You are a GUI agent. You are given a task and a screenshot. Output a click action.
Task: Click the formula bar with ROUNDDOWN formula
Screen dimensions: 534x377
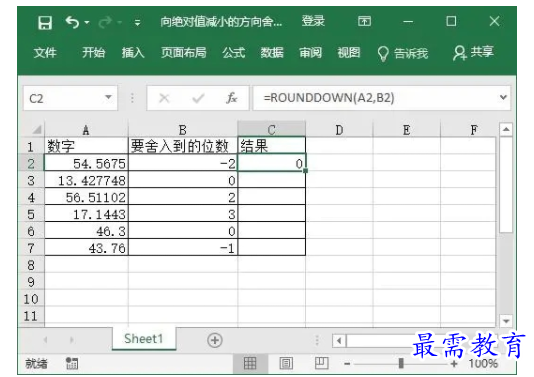tap(375, 98)
